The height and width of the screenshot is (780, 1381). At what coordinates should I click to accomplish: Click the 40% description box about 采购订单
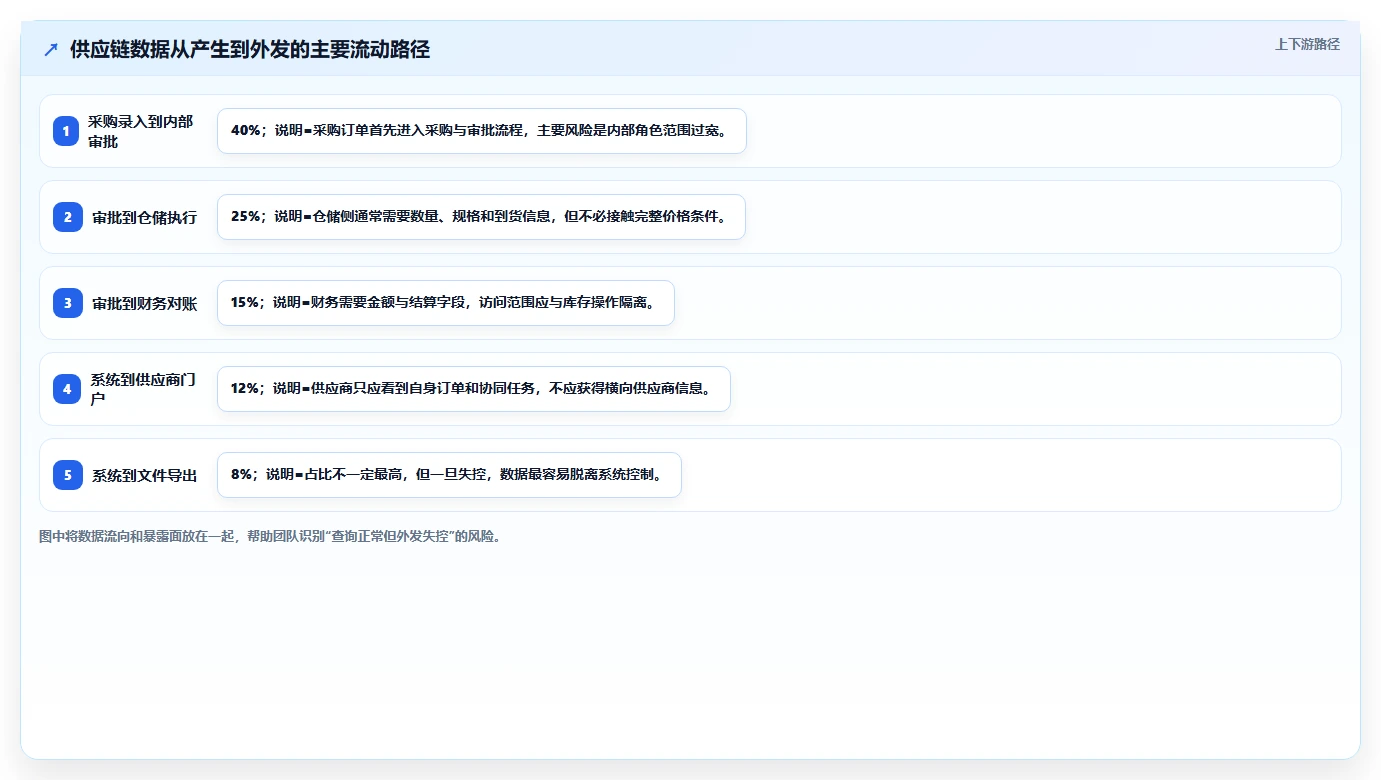[482, 131]
